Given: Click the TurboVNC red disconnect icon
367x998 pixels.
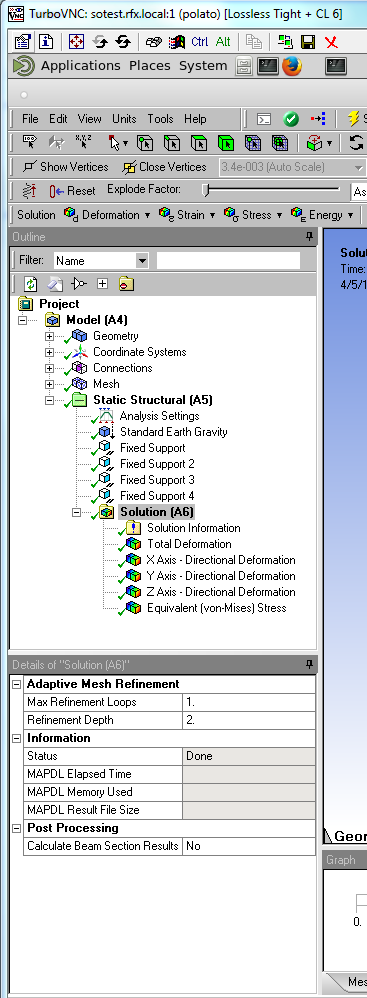Looking at the screenshot, I should pos(331,42).
